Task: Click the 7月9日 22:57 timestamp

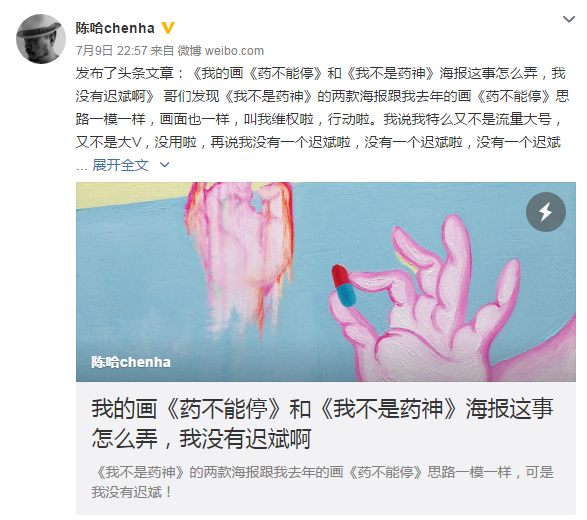Action: (112, 51)
